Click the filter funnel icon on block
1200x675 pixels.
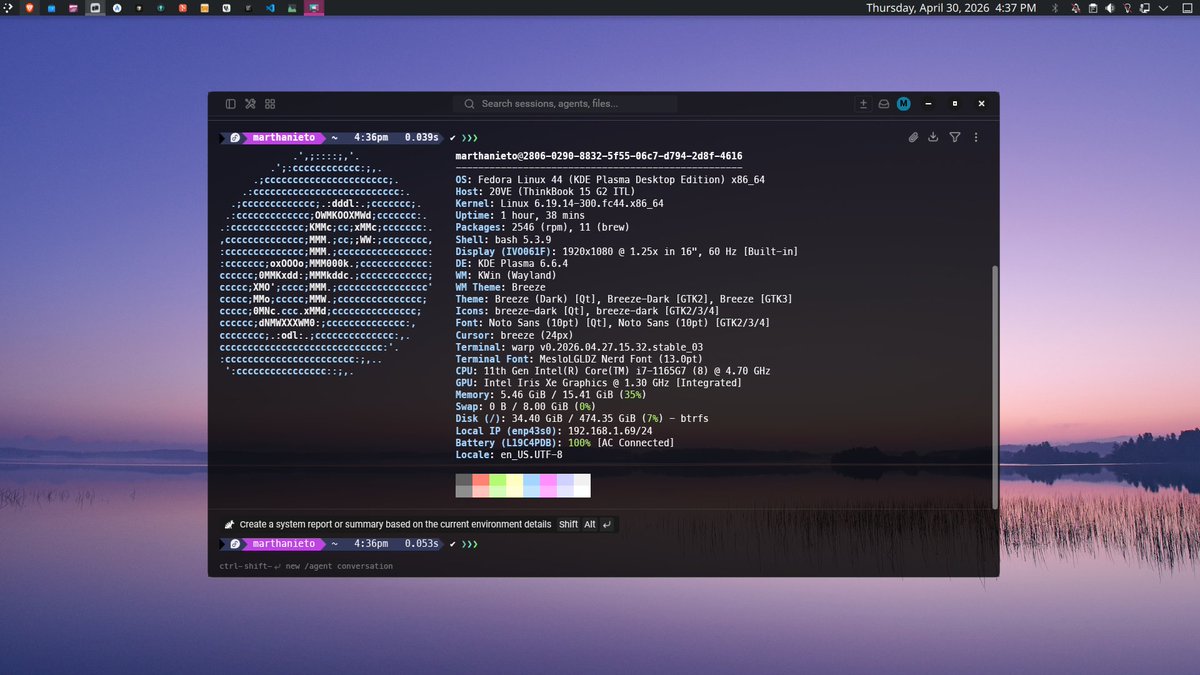[x=955, y=138]
